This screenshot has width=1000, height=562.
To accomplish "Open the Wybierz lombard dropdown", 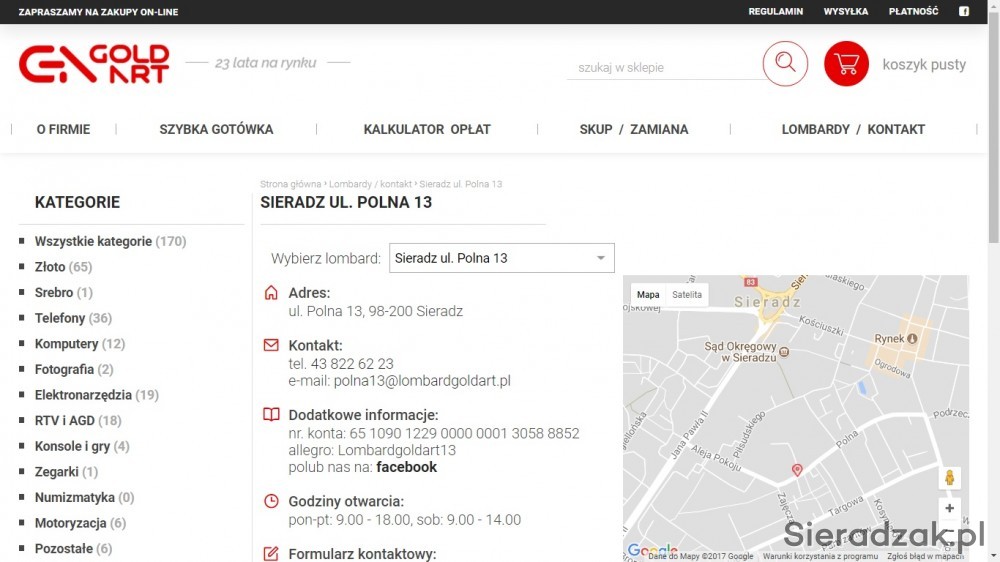I will click(x=502, y=258).
